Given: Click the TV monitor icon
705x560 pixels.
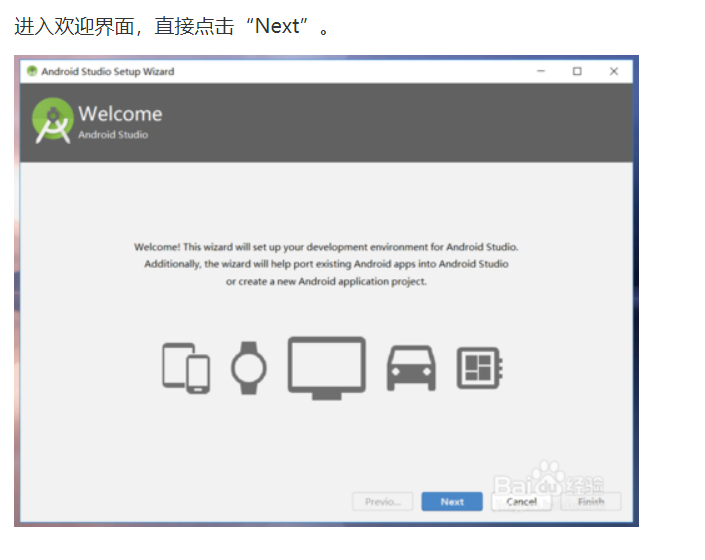Looking at the screenshot, I should pos(327,368).
